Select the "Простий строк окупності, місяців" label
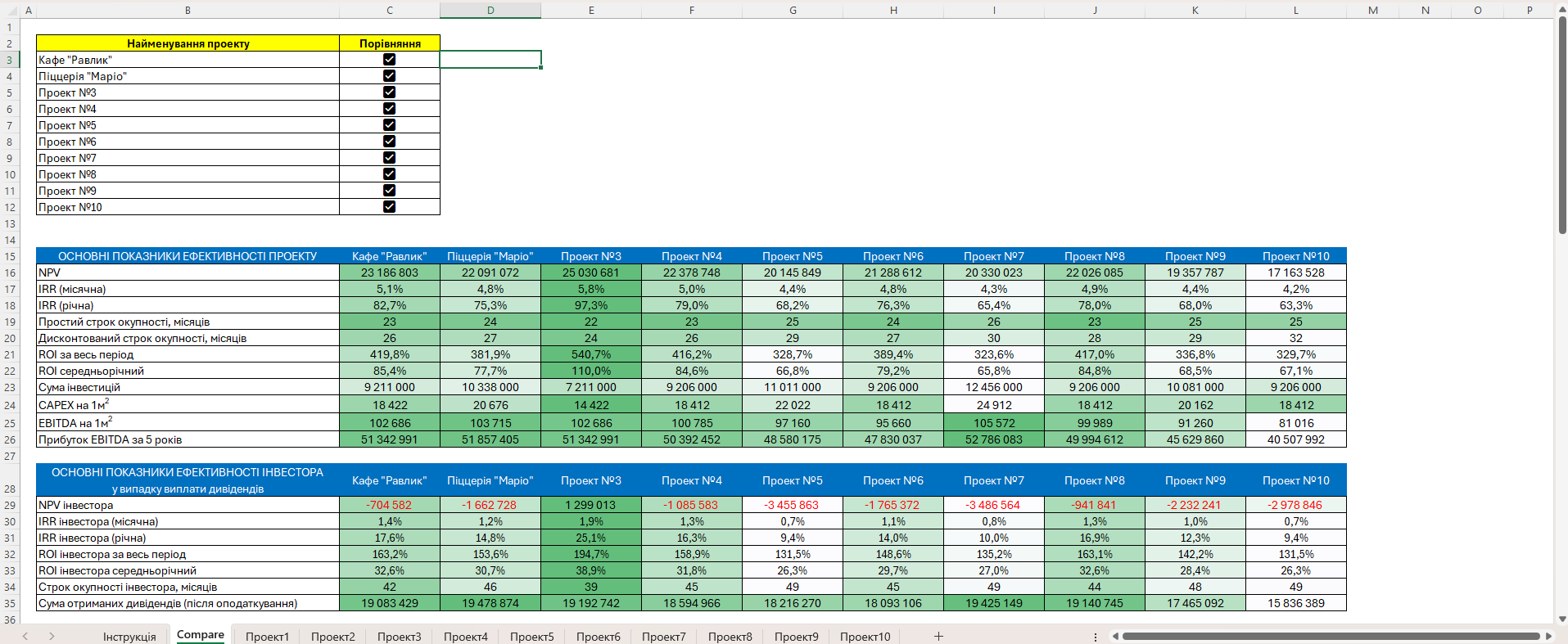This screenshot has width=1568, height=644. [188, 322]
